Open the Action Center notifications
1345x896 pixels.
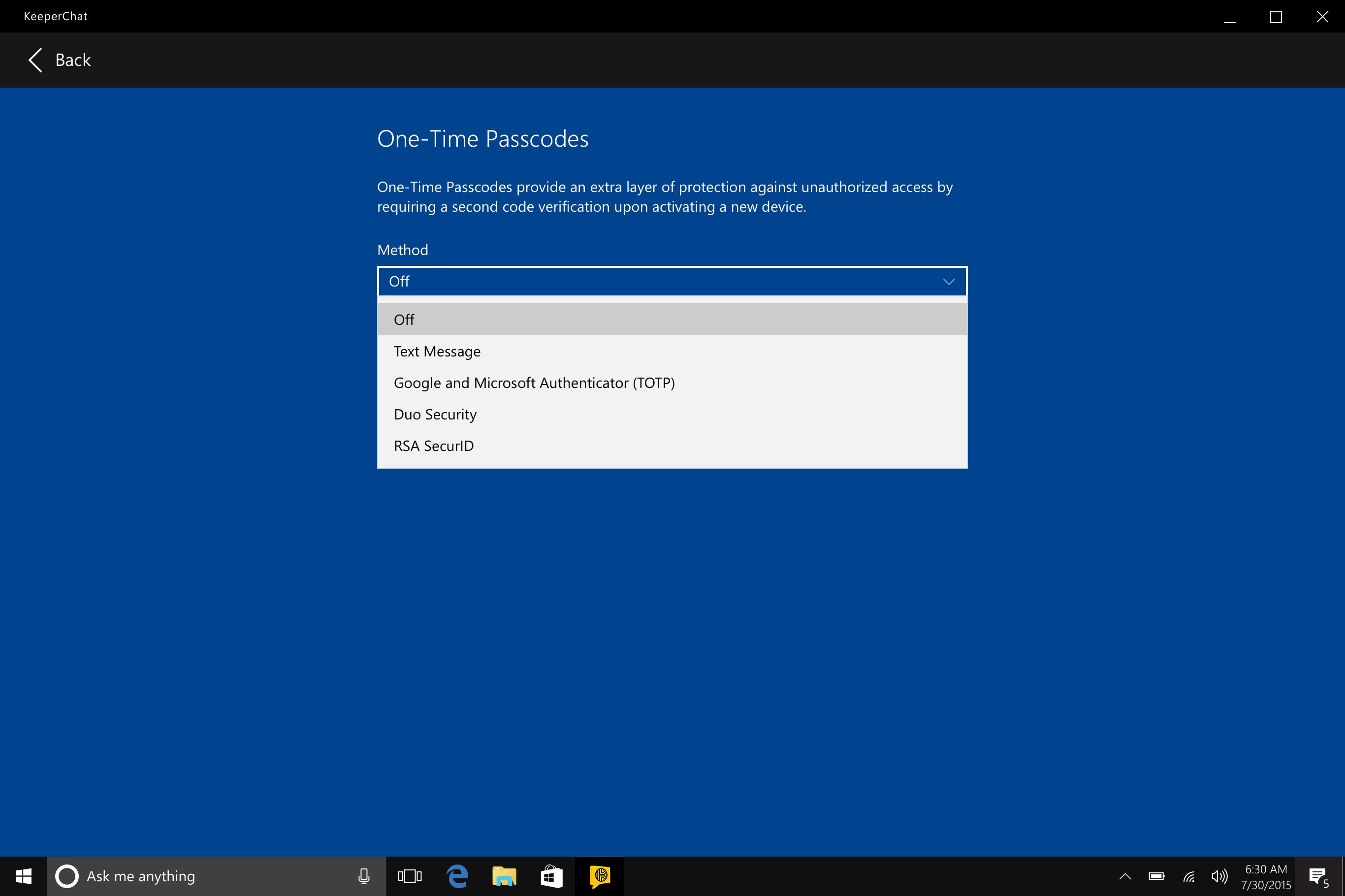point(1317,875)
